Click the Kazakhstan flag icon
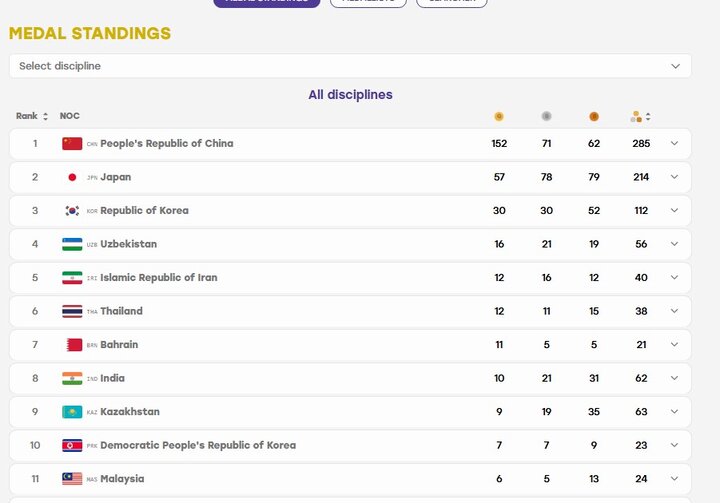The image size is (720, 503). point(72,412)
